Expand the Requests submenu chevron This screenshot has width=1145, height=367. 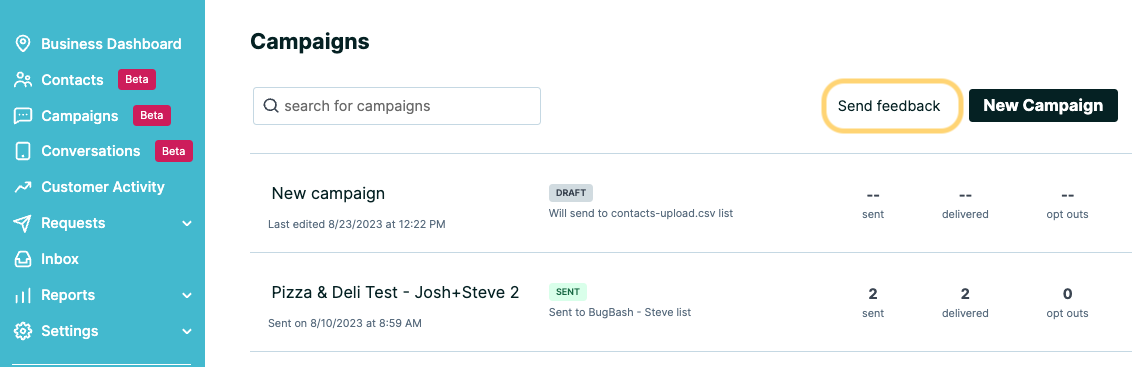187,223
